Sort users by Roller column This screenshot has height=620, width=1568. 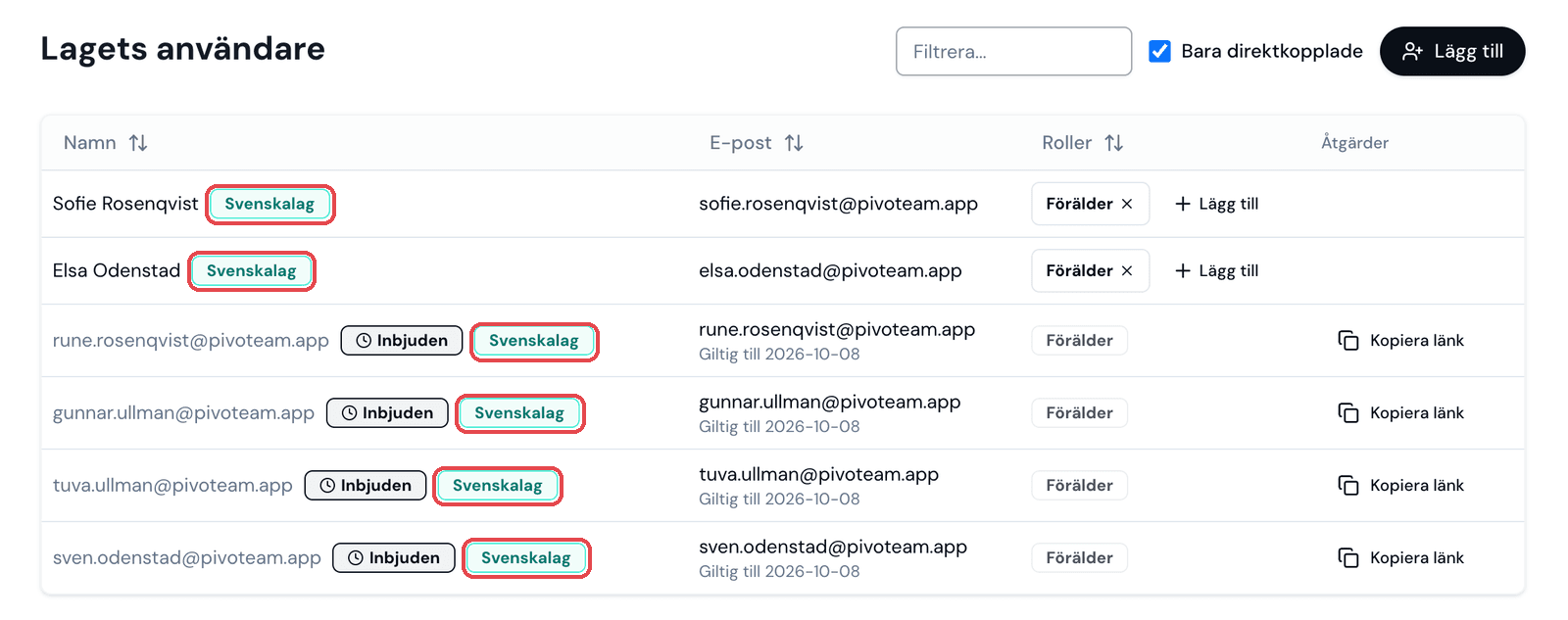pyautogui.click(x=1082, y=143)
